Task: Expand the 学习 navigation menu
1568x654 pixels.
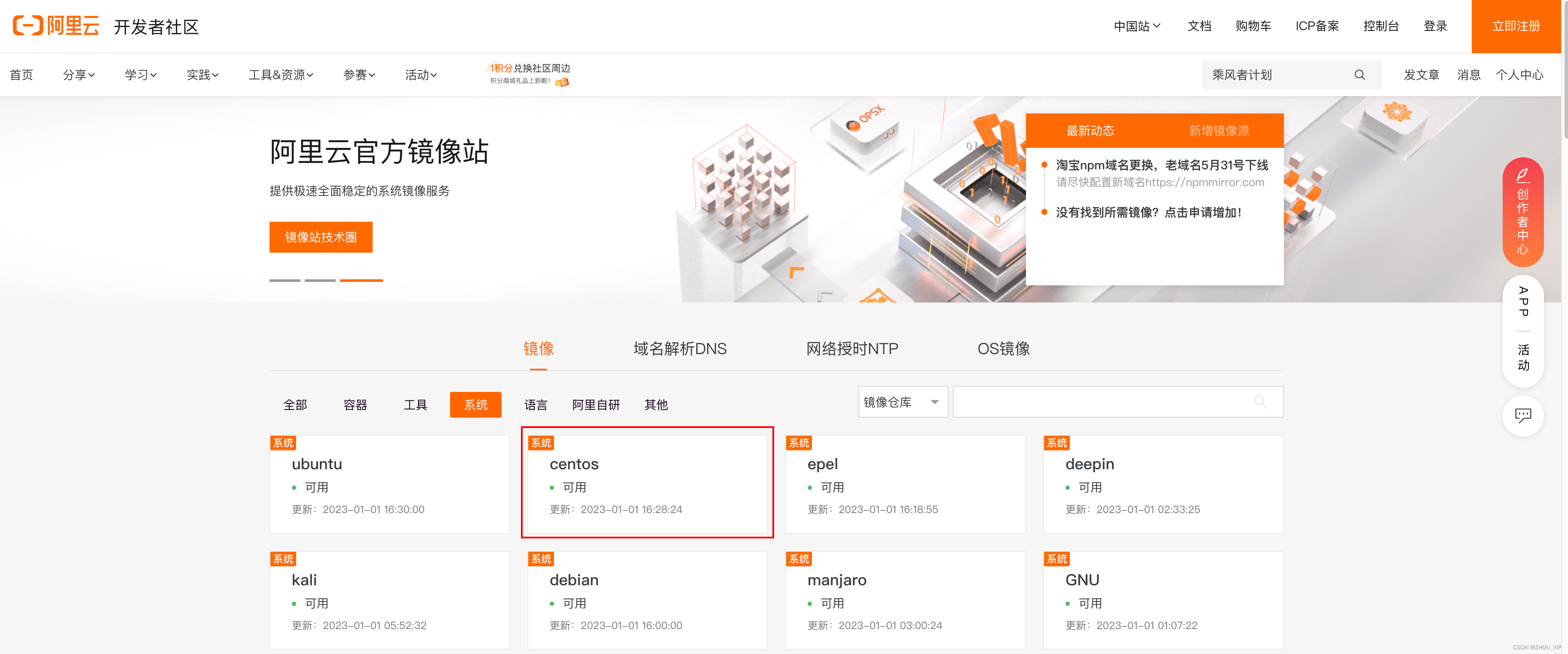Action: coord(141,75)
